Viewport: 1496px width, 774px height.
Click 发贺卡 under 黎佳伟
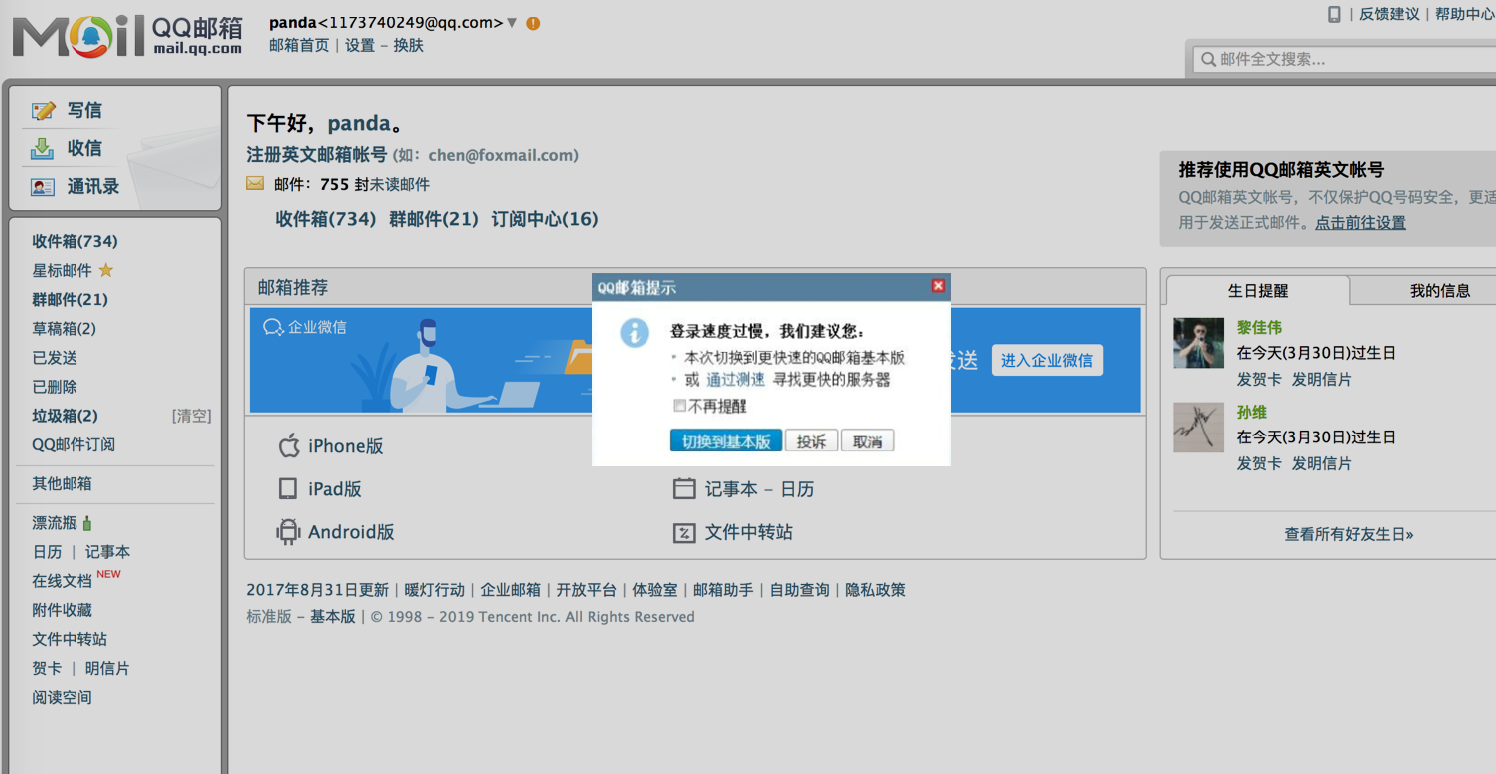(x=1259, y=379)
